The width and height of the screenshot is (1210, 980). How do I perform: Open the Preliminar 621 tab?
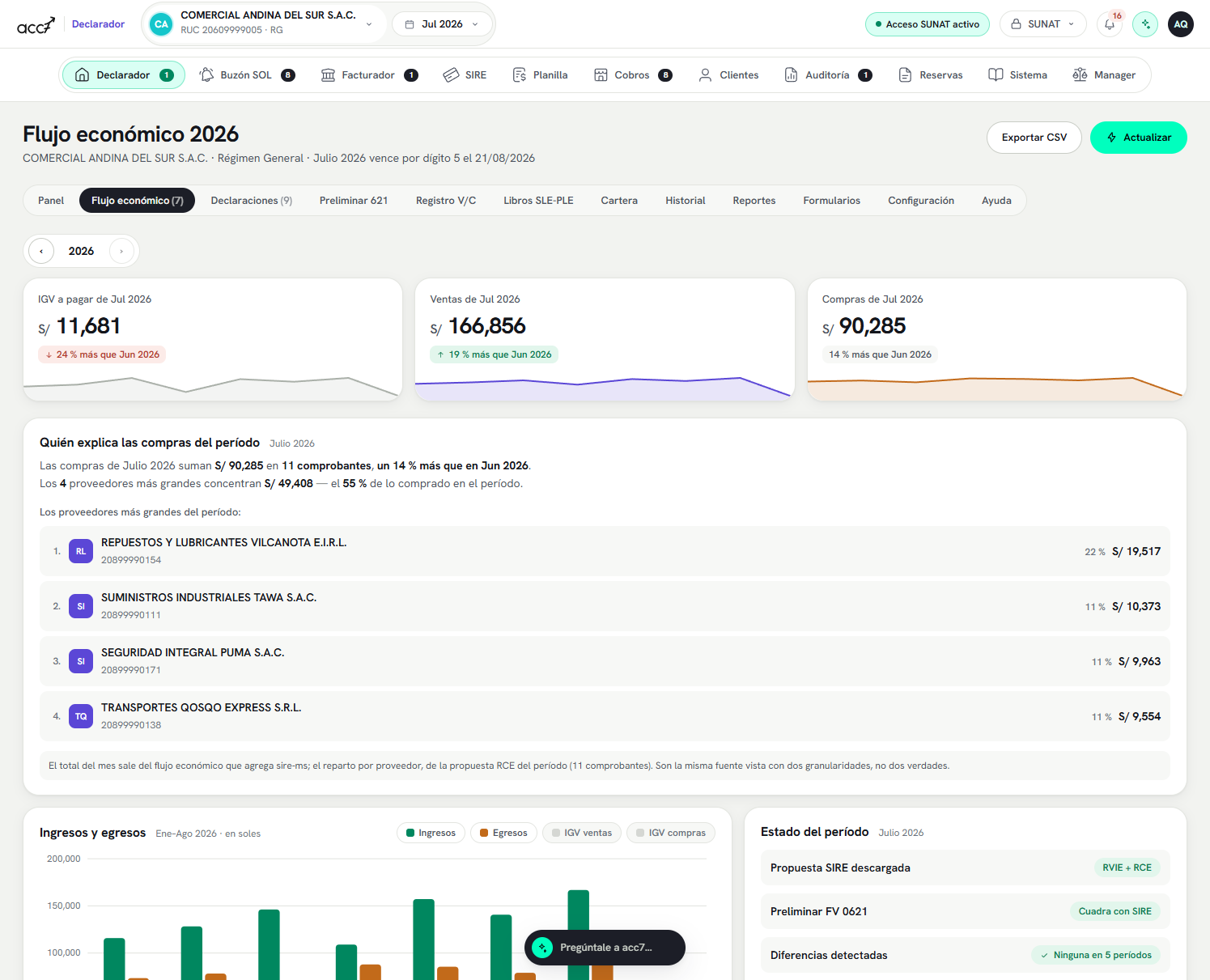click(354, 201)
